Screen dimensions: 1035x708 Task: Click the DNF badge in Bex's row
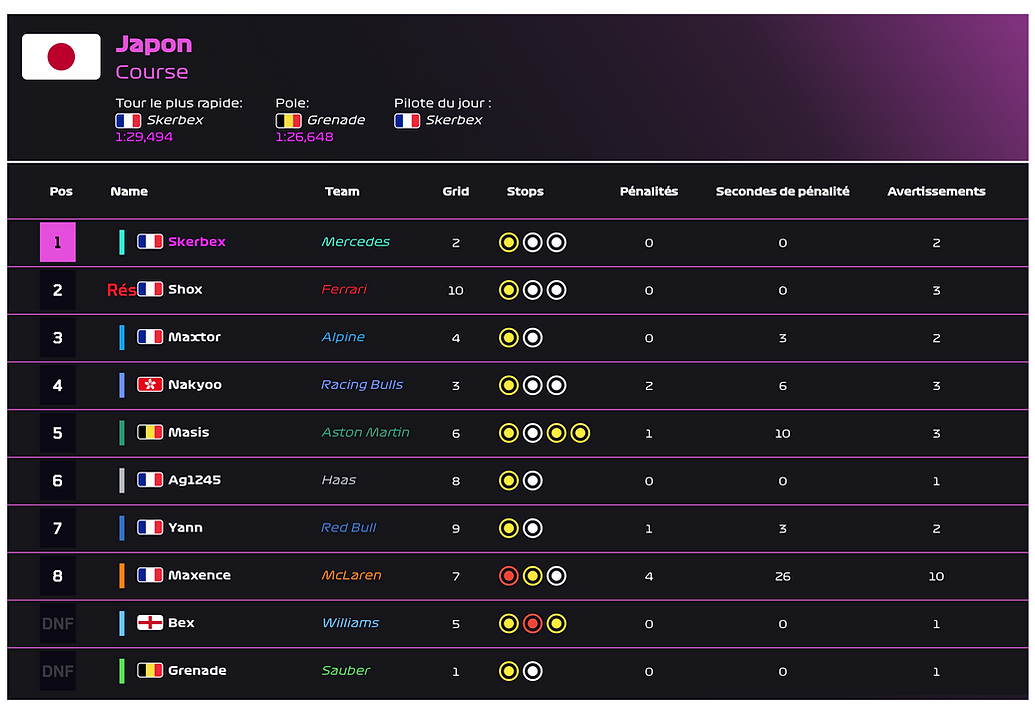[57, 624]
